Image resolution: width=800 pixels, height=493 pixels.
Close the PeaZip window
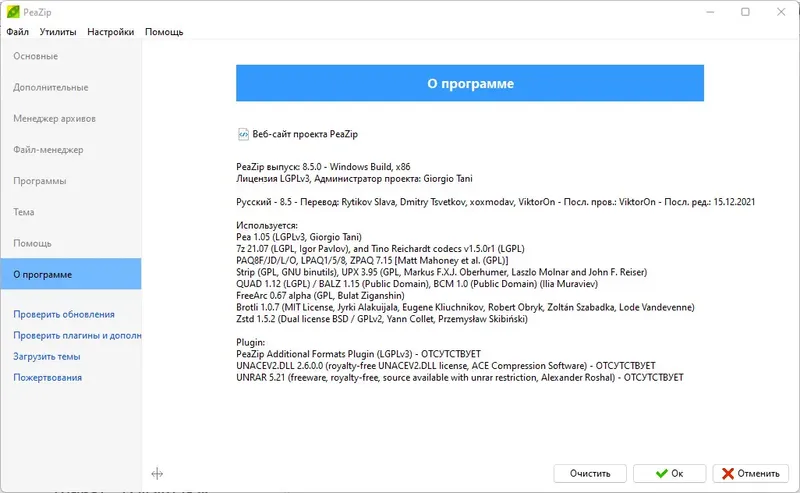(x=781, y=12)
